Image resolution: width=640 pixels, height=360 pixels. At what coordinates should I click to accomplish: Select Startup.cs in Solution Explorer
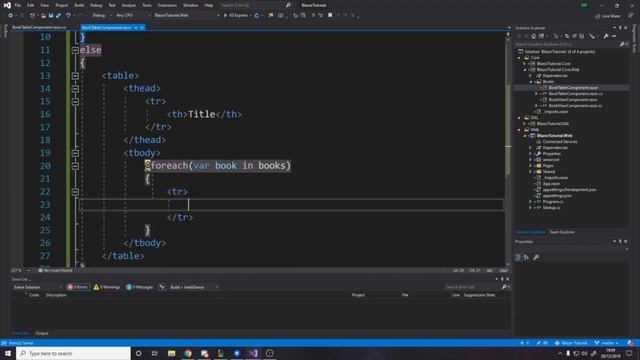551,208
